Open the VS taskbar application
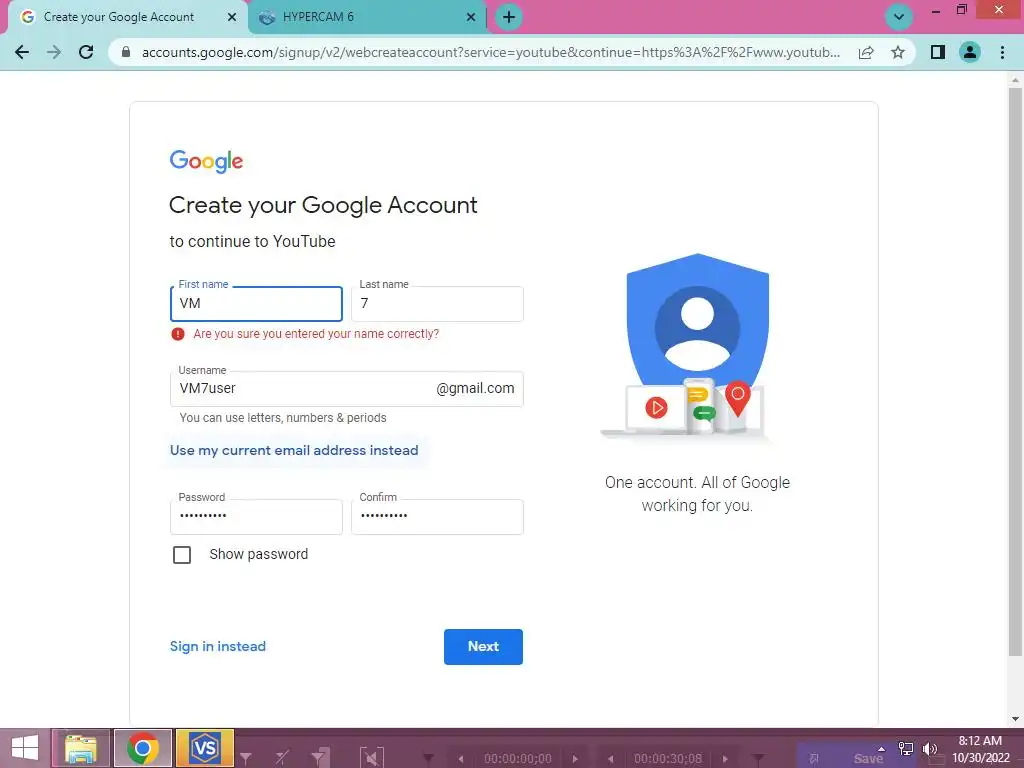The width and height of the screenshot is (1024, 768). 205,748
